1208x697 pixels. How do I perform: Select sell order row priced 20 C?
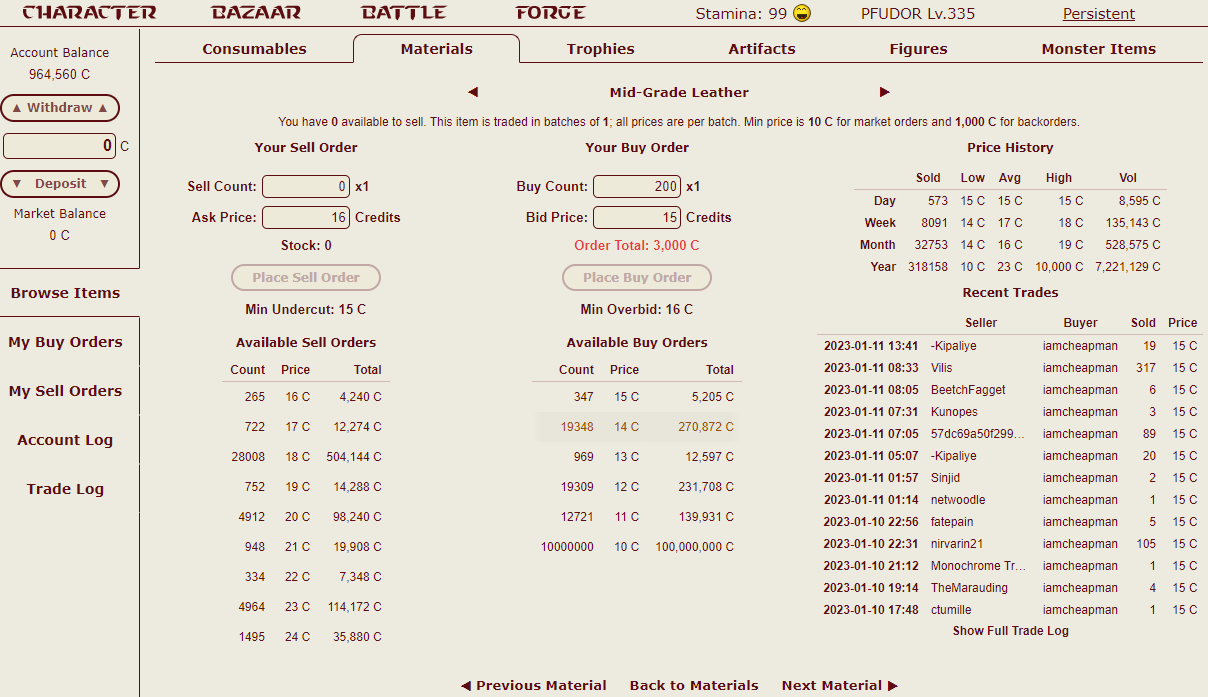(x=306, y=517)
